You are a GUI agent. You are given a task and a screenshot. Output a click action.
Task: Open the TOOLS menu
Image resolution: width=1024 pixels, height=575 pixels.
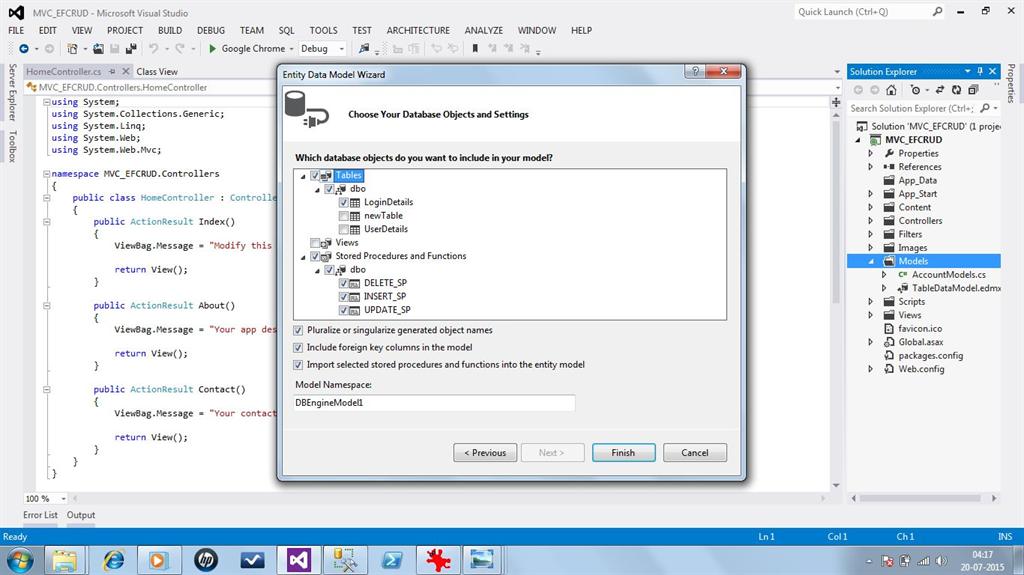click(x=323, y=30)
